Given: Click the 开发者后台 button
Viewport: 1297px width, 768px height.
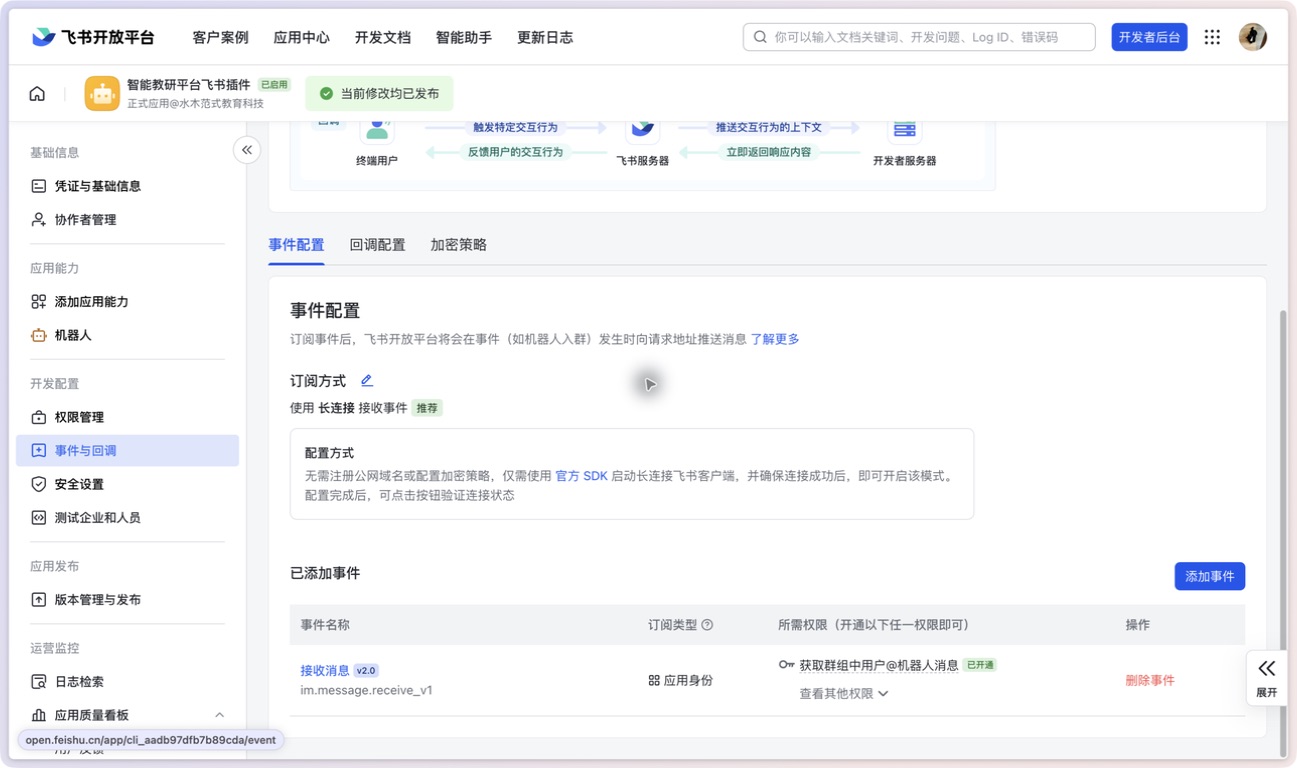Looking at the screenshot, I should click(1149, 37).
